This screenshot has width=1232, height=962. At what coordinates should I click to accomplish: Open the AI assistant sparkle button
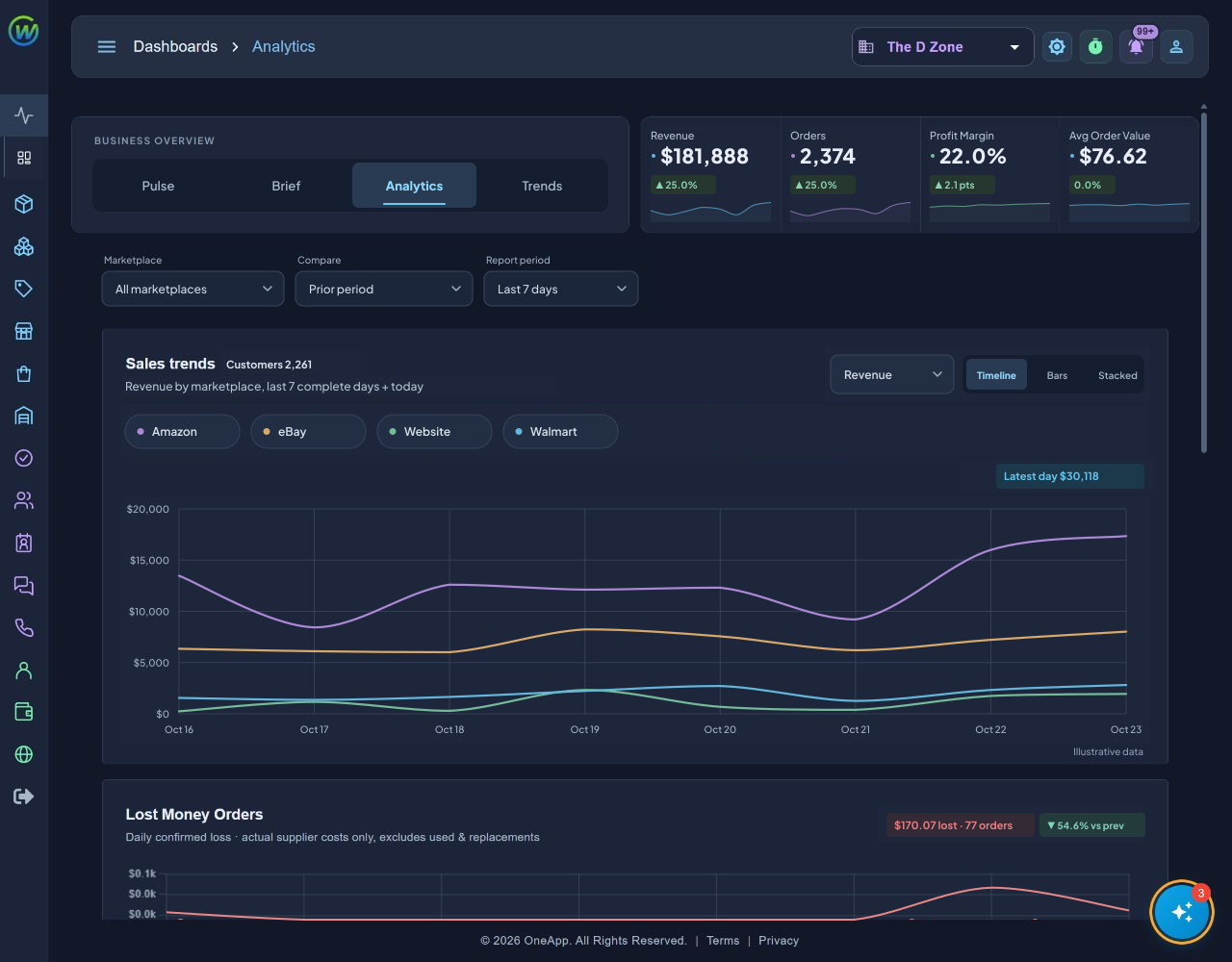pyautogui.click(x=1182, y=913)
